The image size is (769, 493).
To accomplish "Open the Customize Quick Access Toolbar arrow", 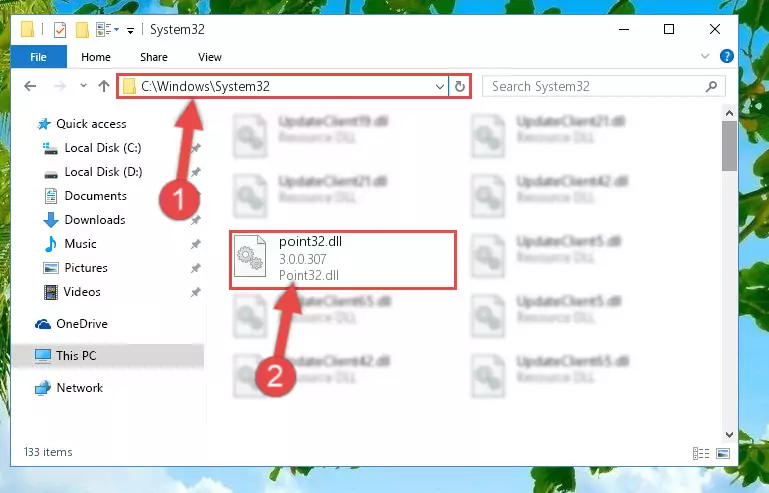I will tap(130, 30).
